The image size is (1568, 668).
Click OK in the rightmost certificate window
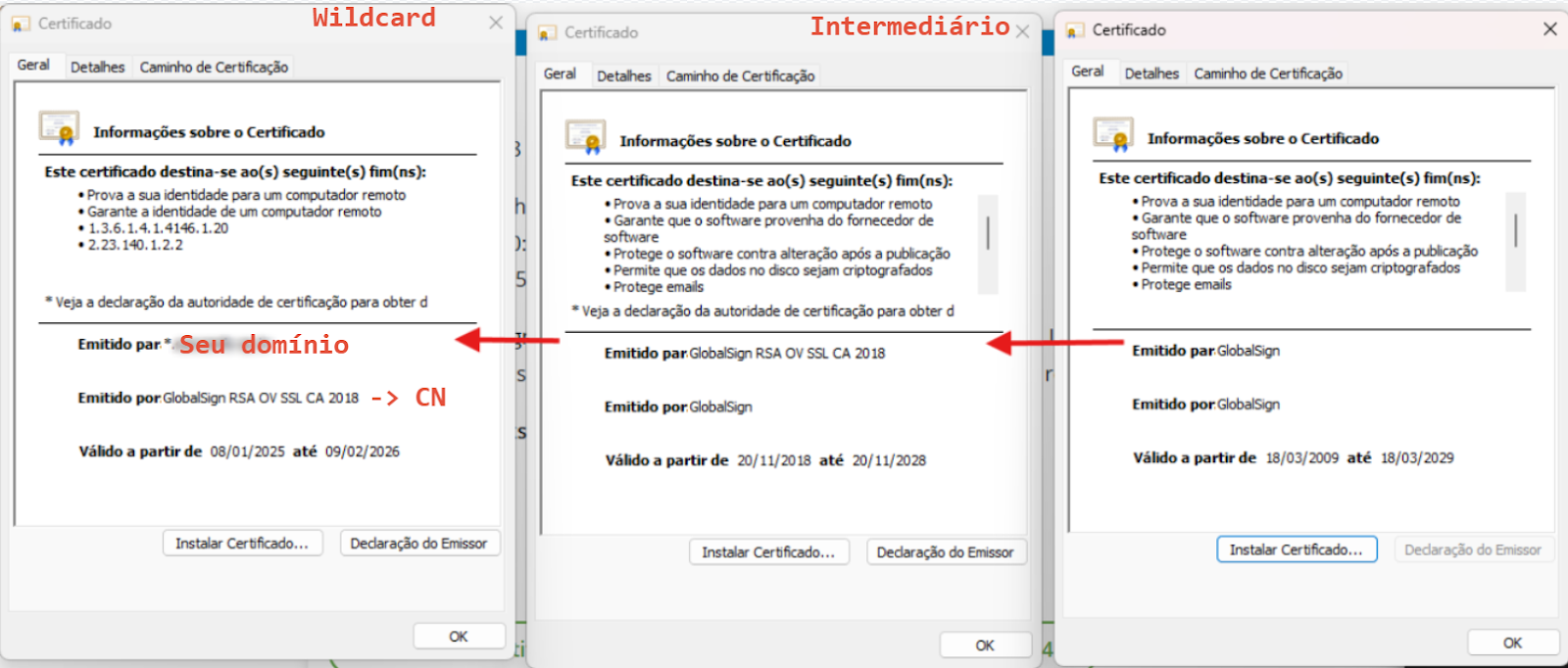[1513, 643]
